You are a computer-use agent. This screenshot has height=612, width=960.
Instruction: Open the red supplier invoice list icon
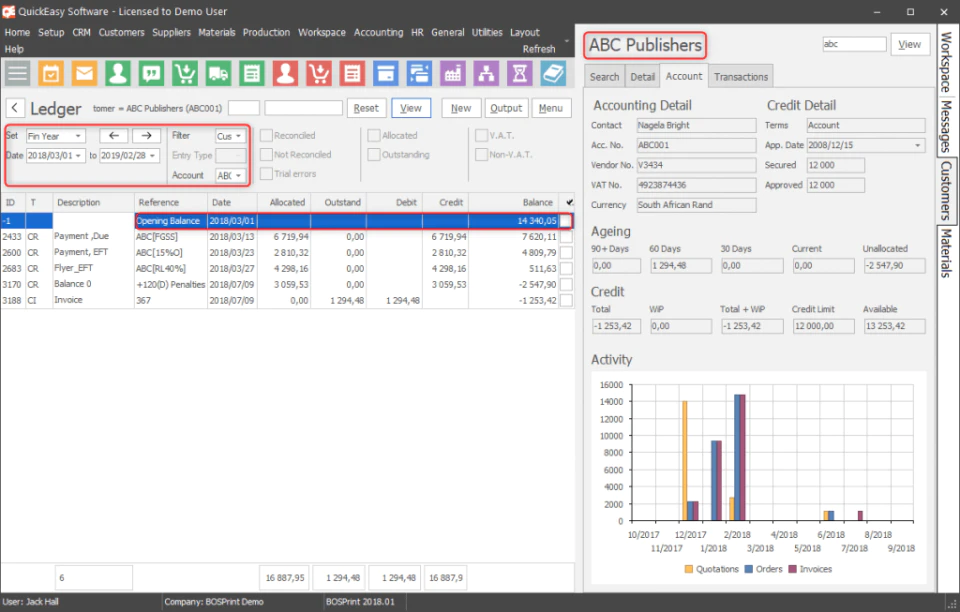click(352, 73)
